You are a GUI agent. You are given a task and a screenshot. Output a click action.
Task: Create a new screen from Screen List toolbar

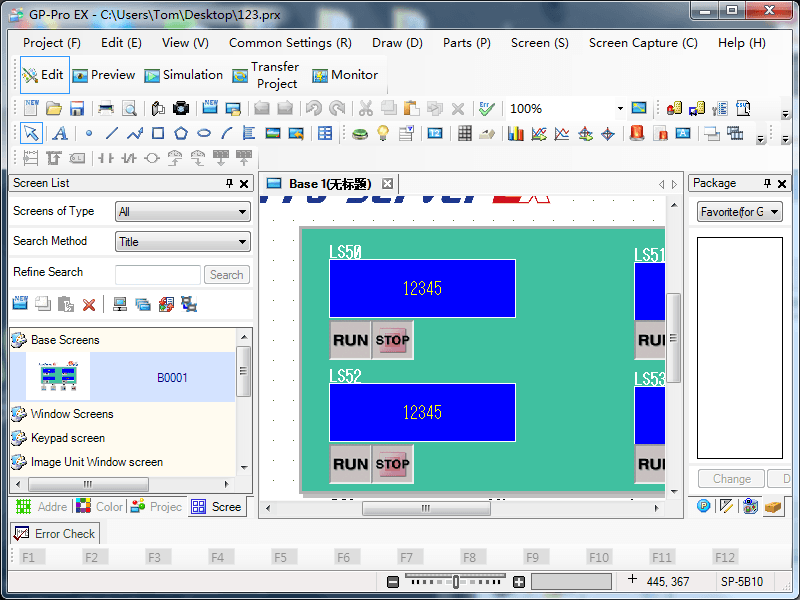click(x=20, y=304)
